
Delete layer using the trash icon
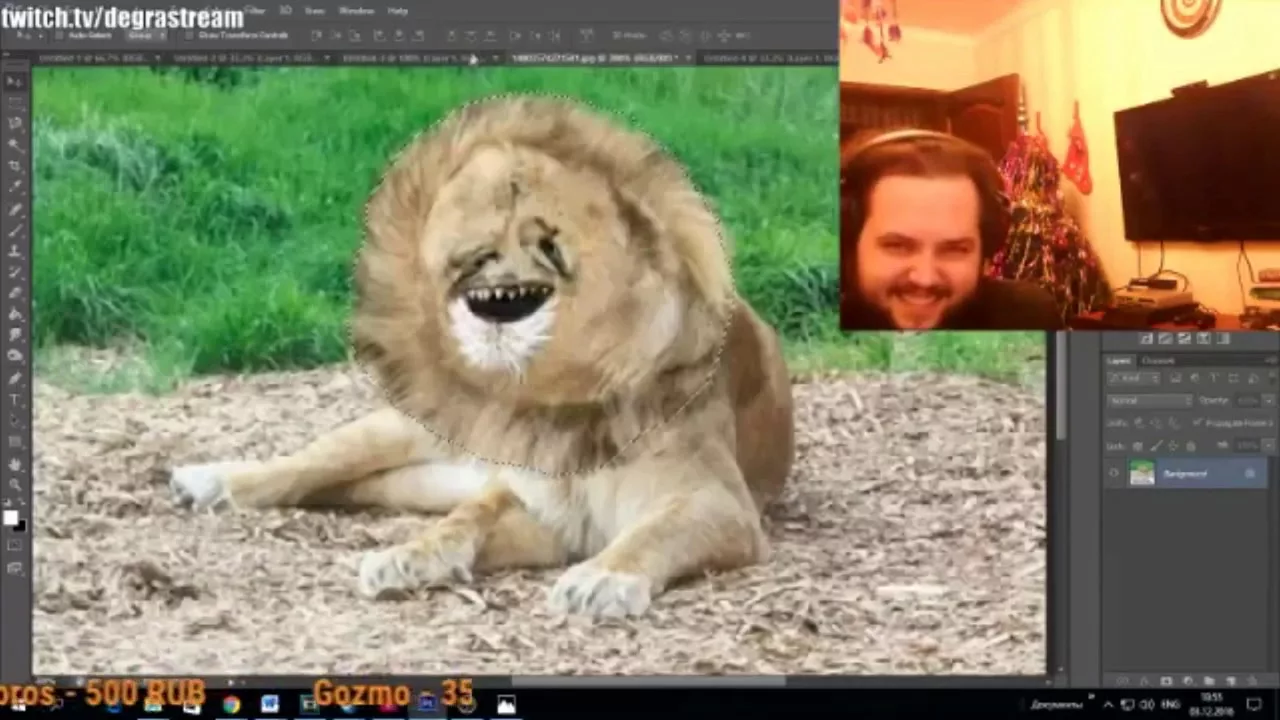point(1250,681)
